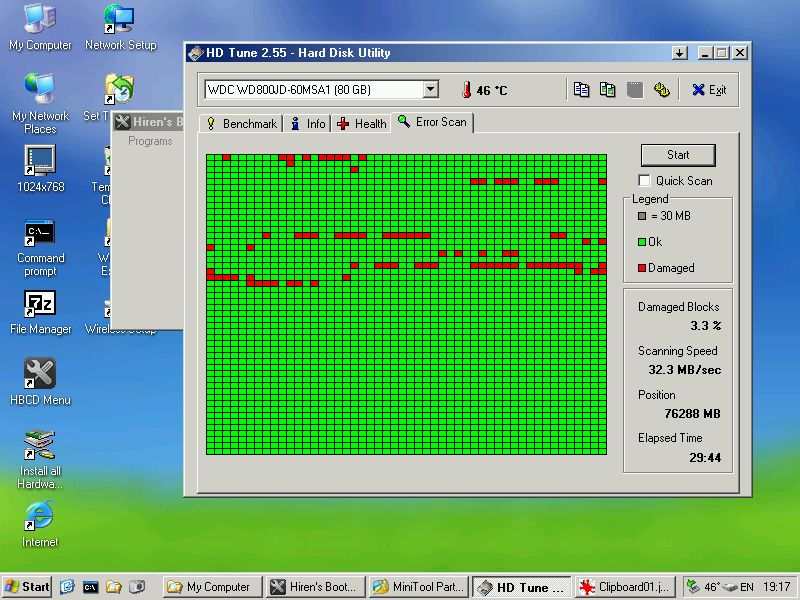Open the Windows Start button

(x=28, y=587)
